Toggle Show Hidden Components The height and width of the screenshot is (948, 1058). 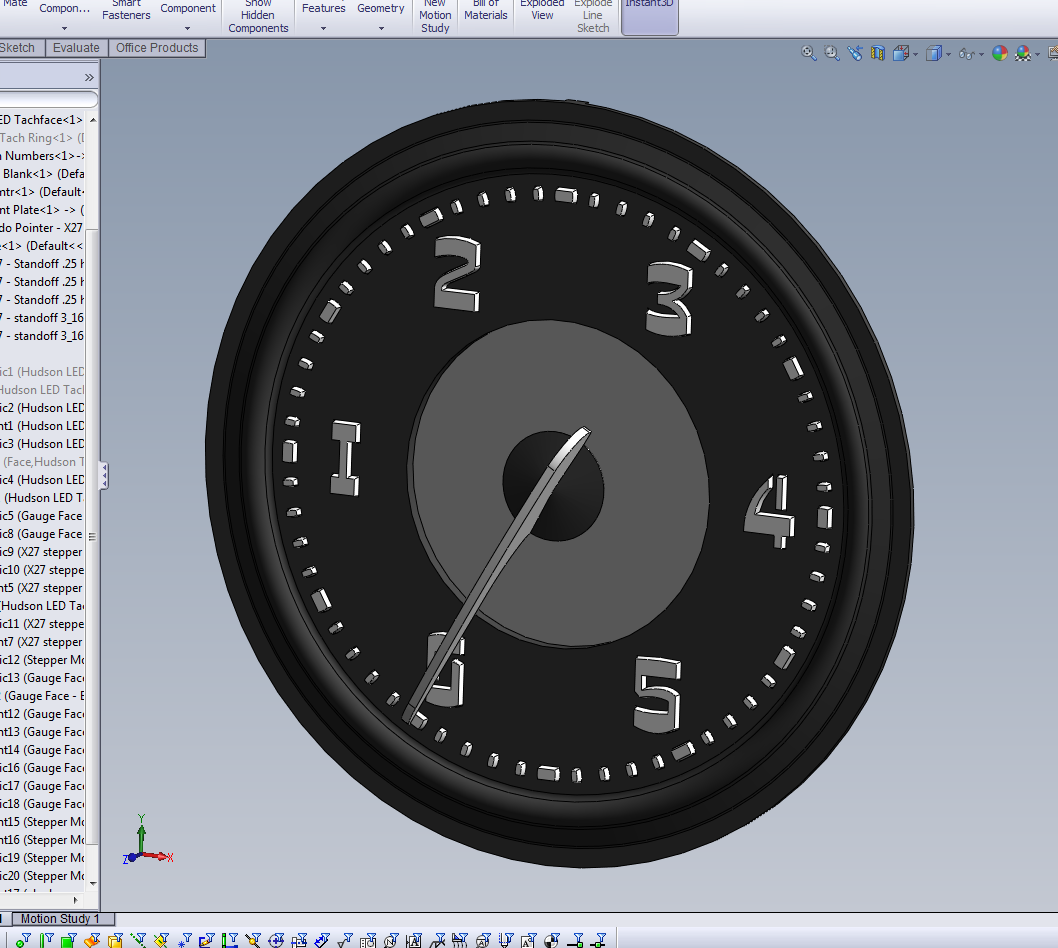pos(258,15)
